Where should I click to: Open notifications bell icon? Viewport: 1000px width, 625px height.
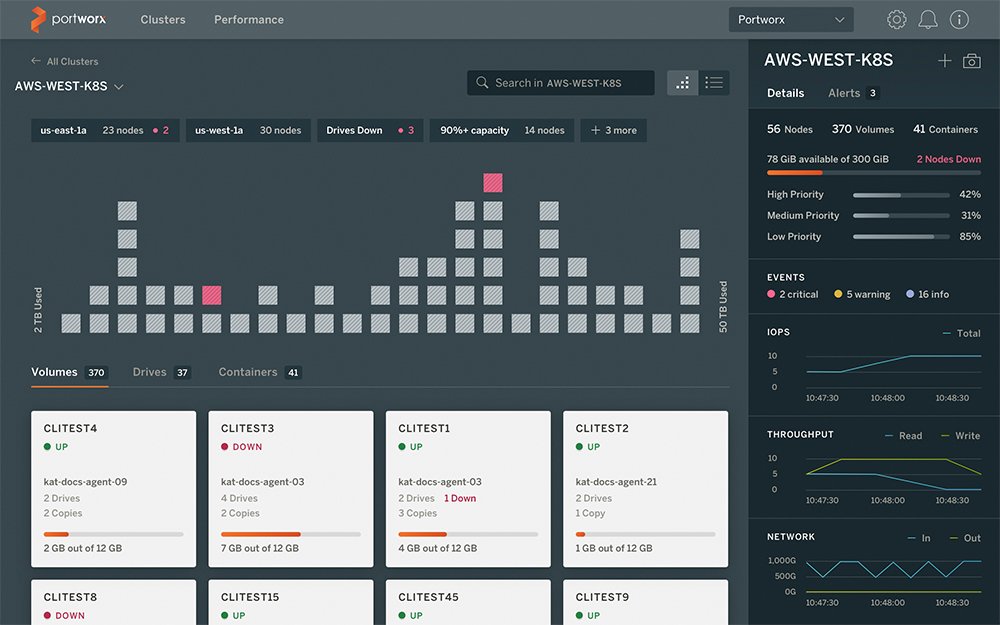click(929, 19)
